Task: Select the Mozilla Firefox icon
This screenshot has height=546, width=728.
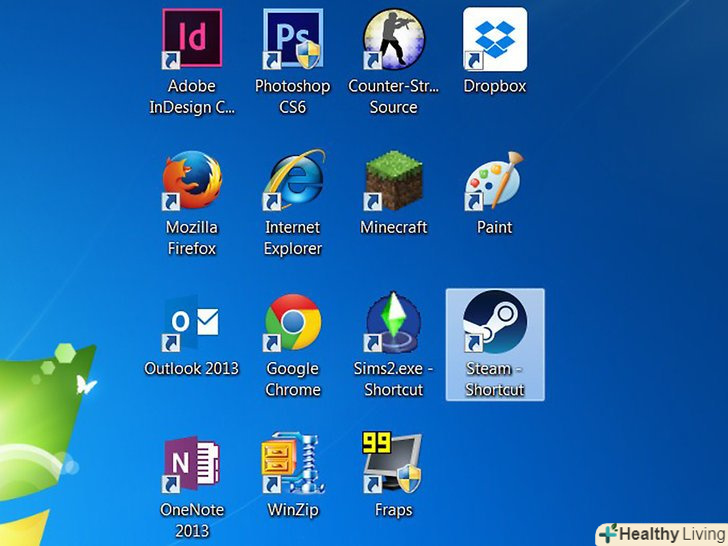Action: tap(192, 180)
